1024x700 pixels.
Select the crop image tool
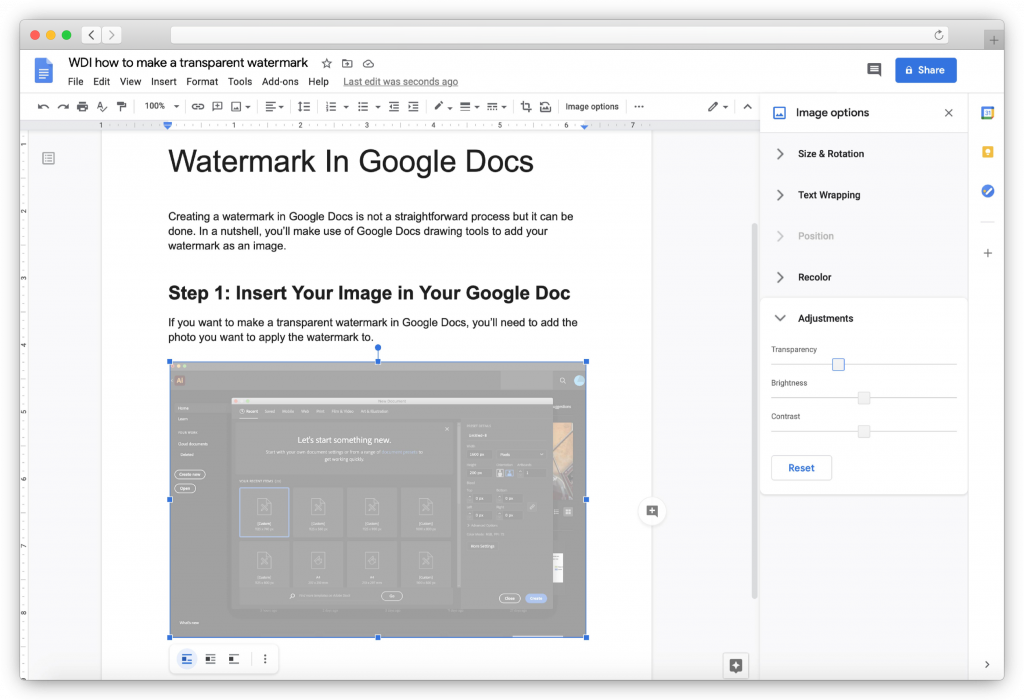click(x=526, y=106)
